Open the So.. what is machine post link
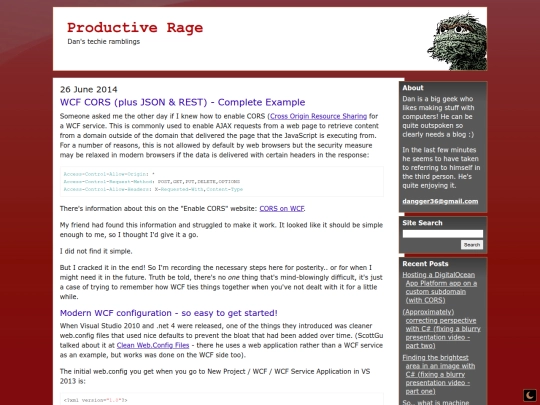Screen dimensions: 540x405 pos(436,402)
